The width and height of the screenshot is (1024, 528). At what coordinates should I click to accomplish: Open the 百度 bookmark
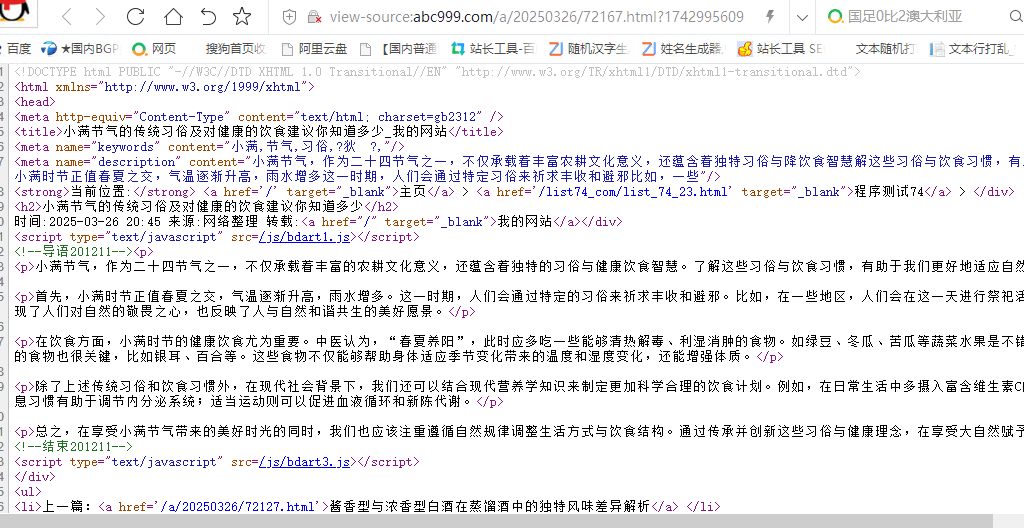coord(16,48)
